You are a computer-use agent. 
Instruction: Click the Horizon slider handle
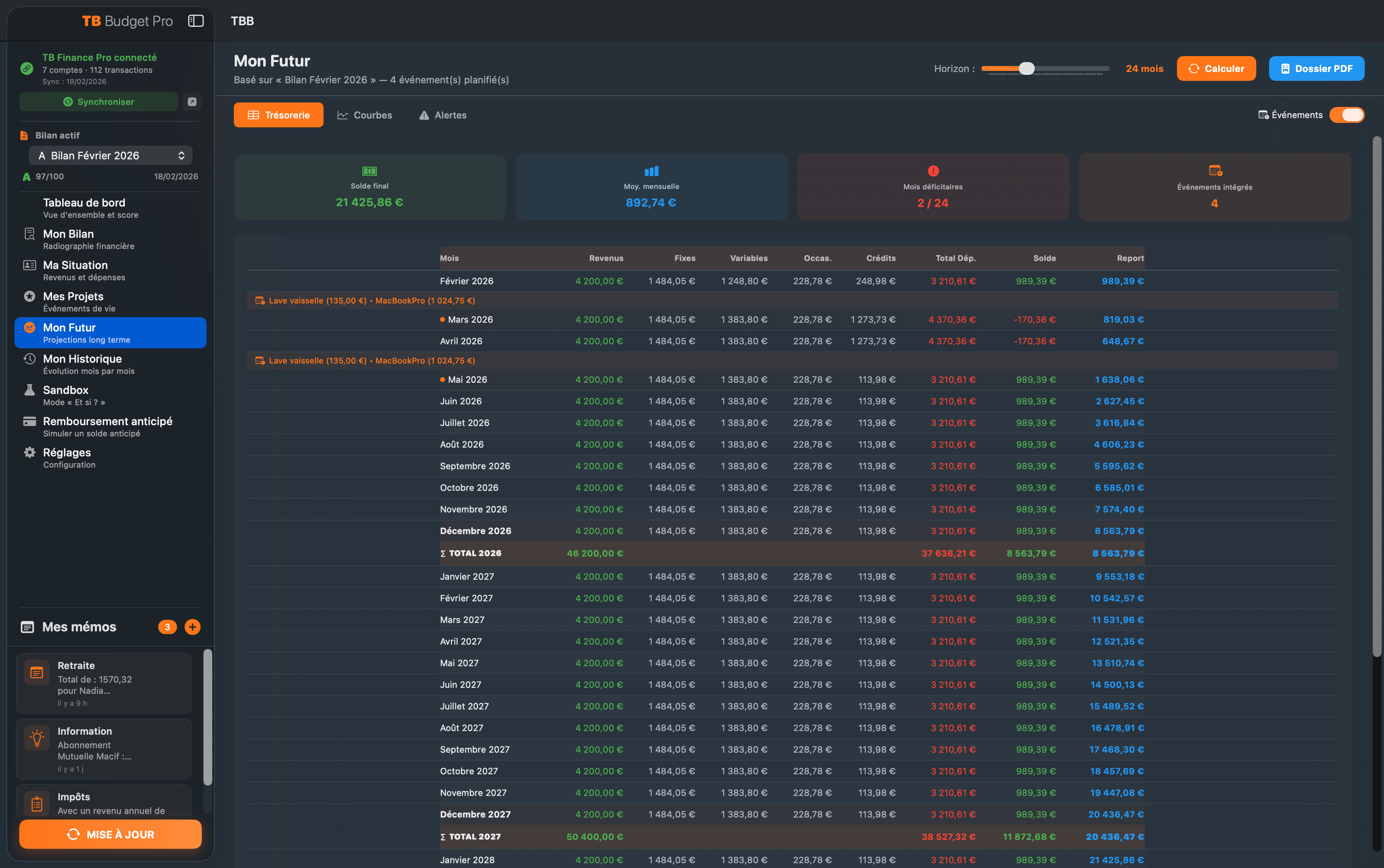point(1026,69)
